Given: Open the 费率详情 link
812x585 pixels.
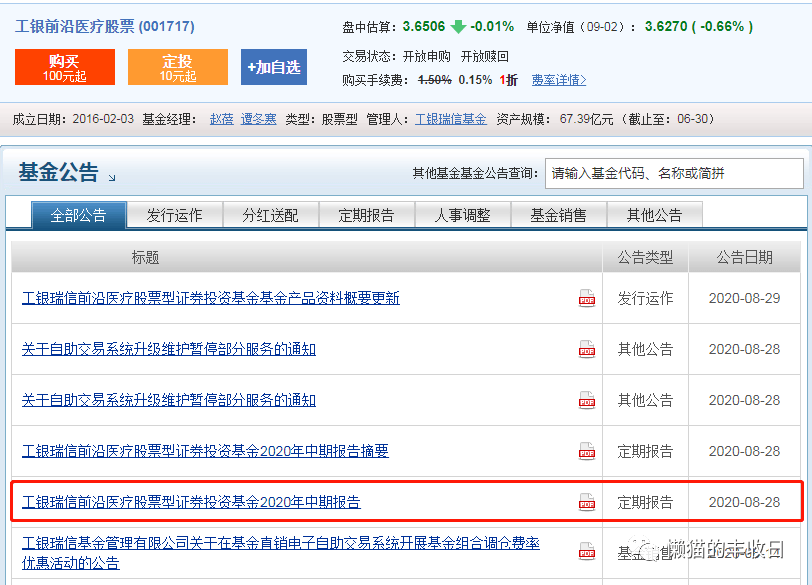Looking at the screenshot, I should (x=559, y=80).
